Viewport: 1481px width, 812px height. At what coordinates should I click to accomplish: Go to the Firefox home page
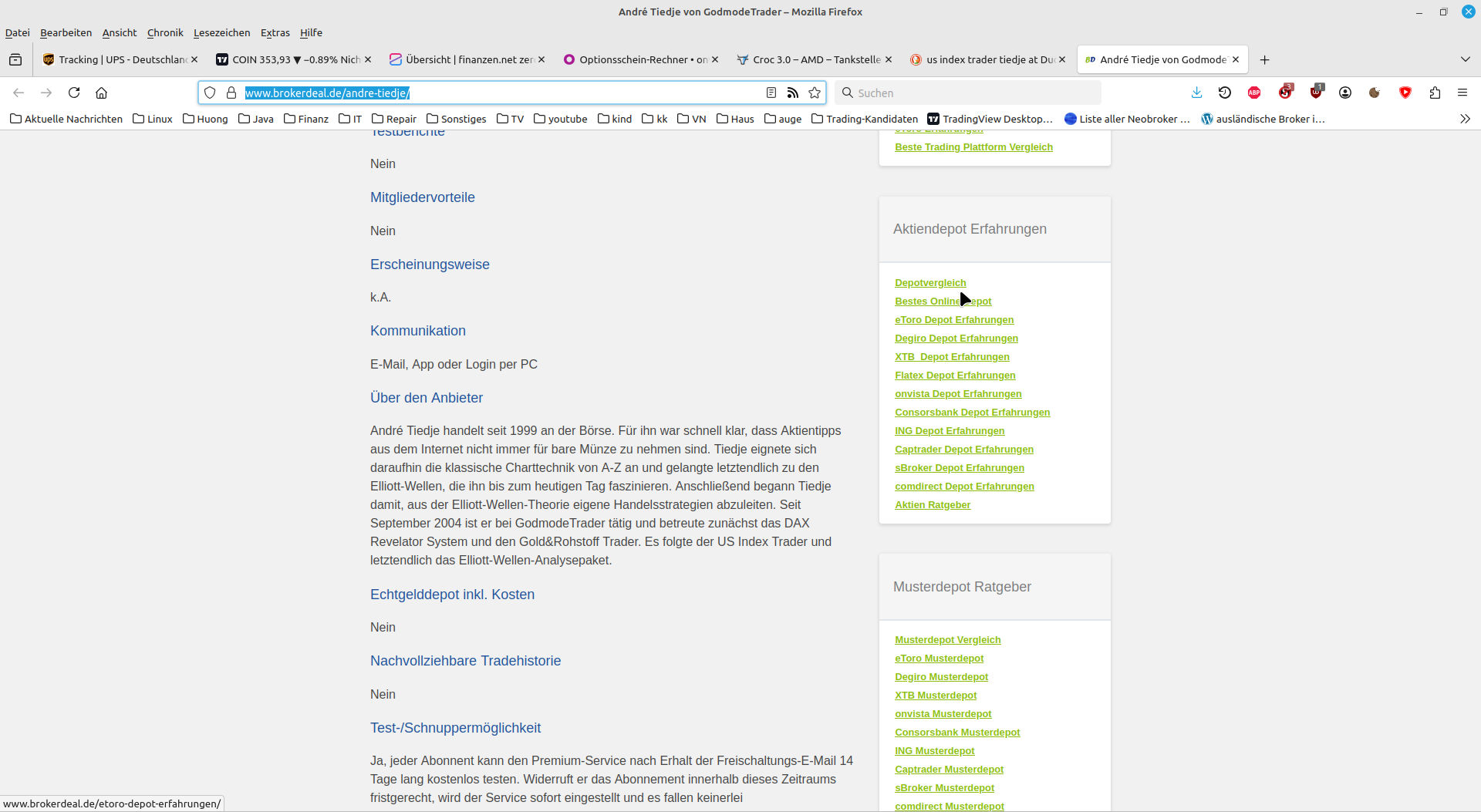(x=101, y=93)
